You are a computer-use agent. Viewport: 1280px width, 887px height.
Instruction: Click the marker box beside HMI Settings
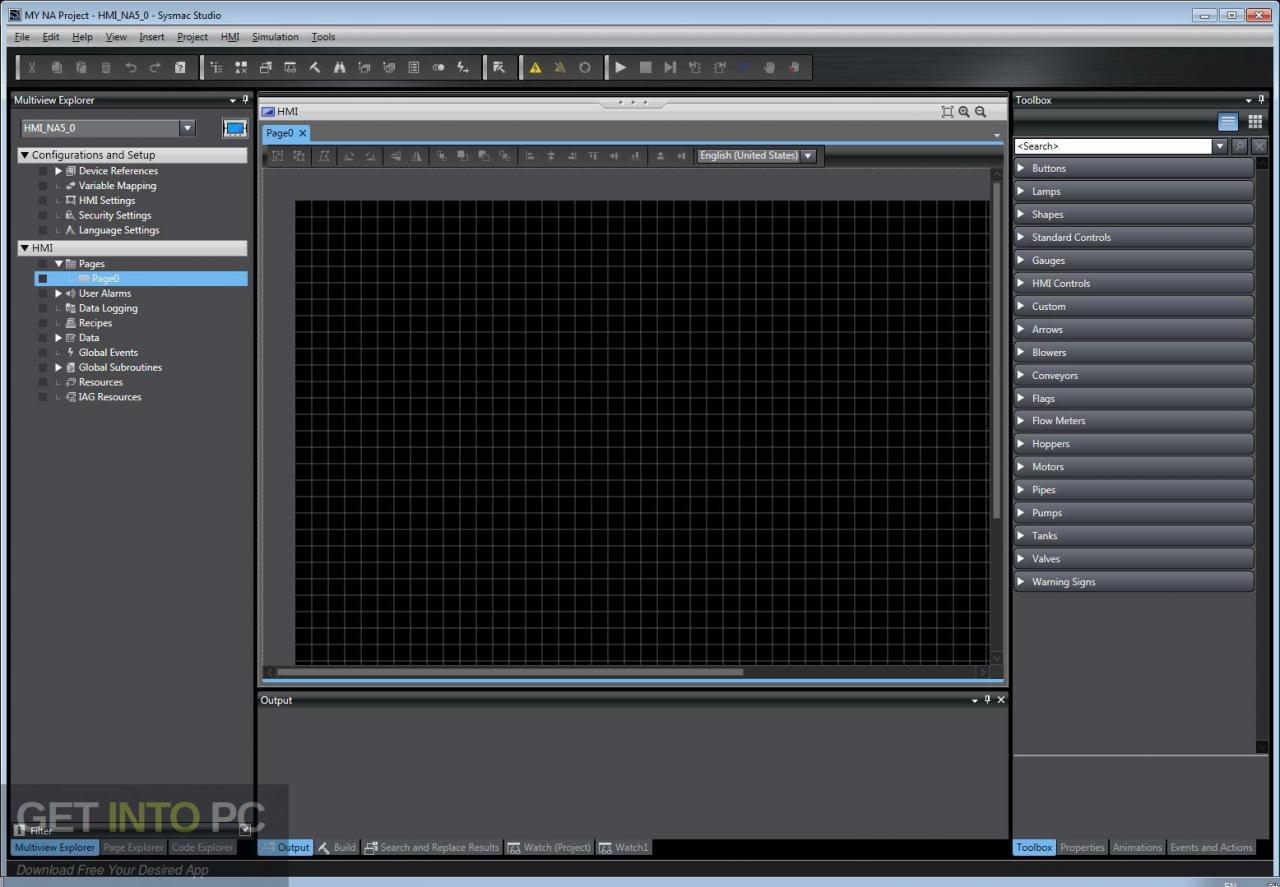(42, 201)
